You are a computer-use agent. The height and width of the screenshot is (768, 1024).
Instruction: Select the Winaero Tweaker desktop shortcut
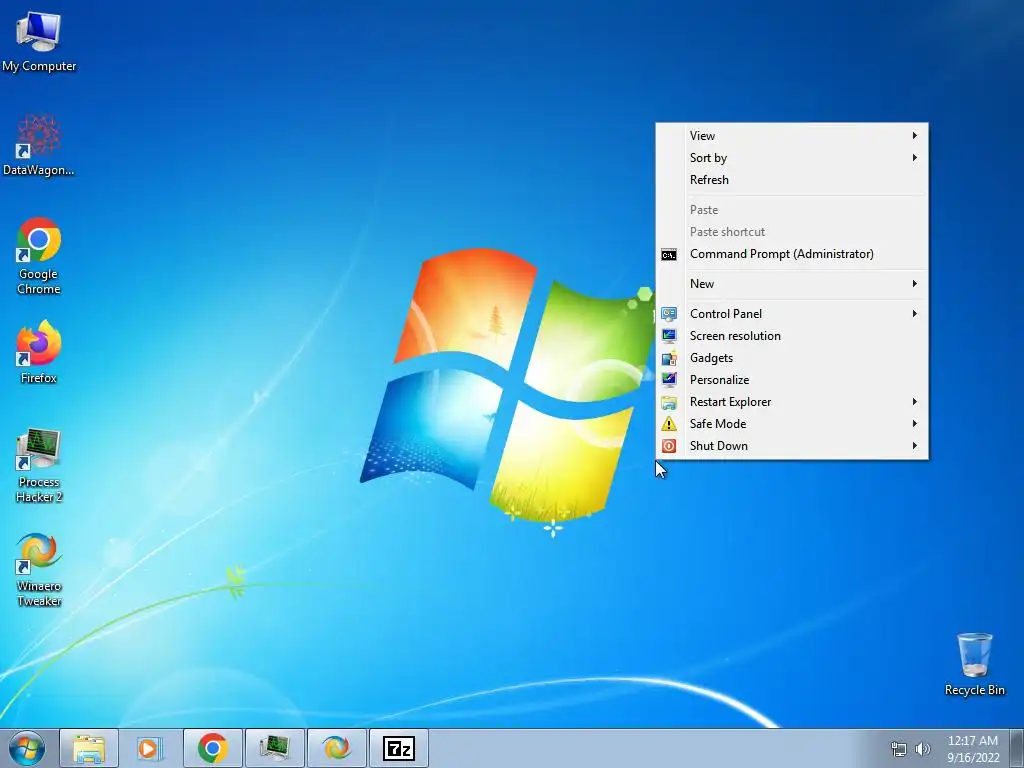click(x=39, y=569)
